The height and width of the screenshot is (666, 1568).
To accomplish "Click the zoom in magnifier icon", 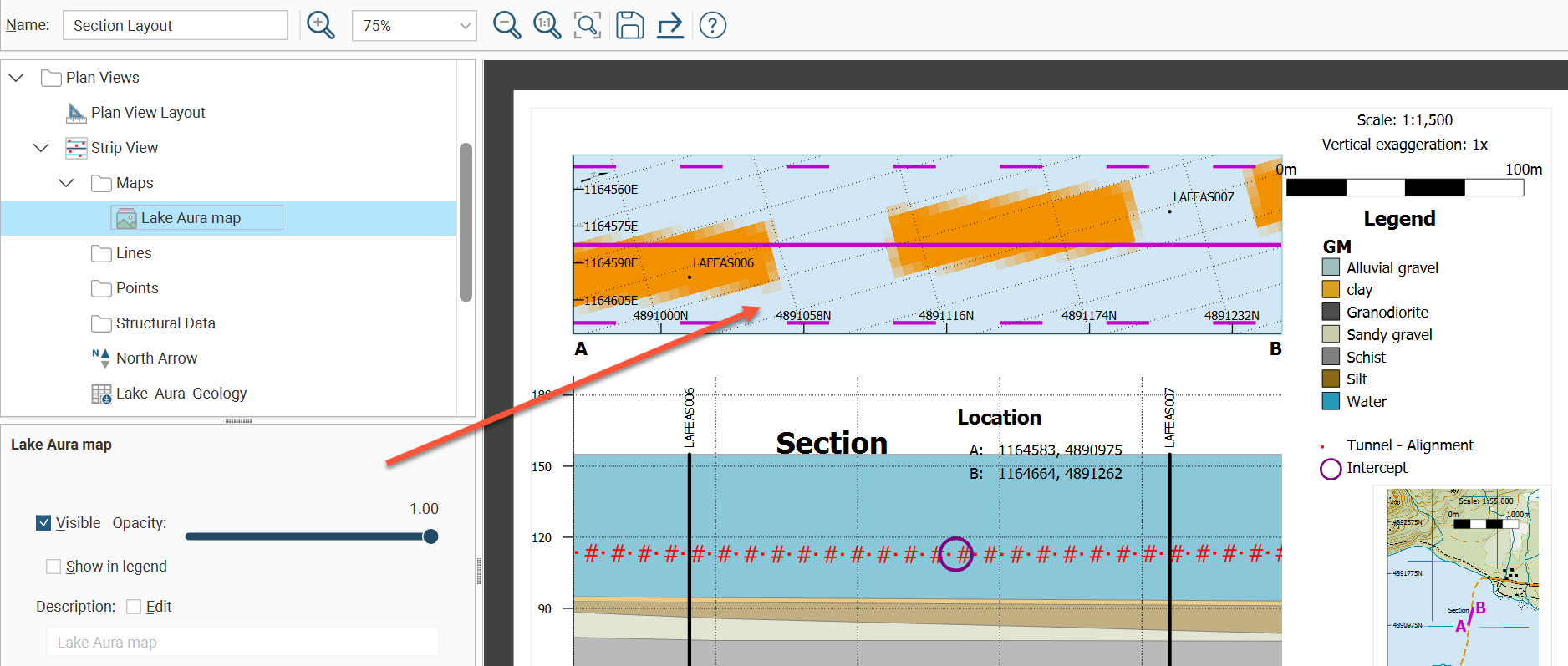I will [x=321, y=25].
